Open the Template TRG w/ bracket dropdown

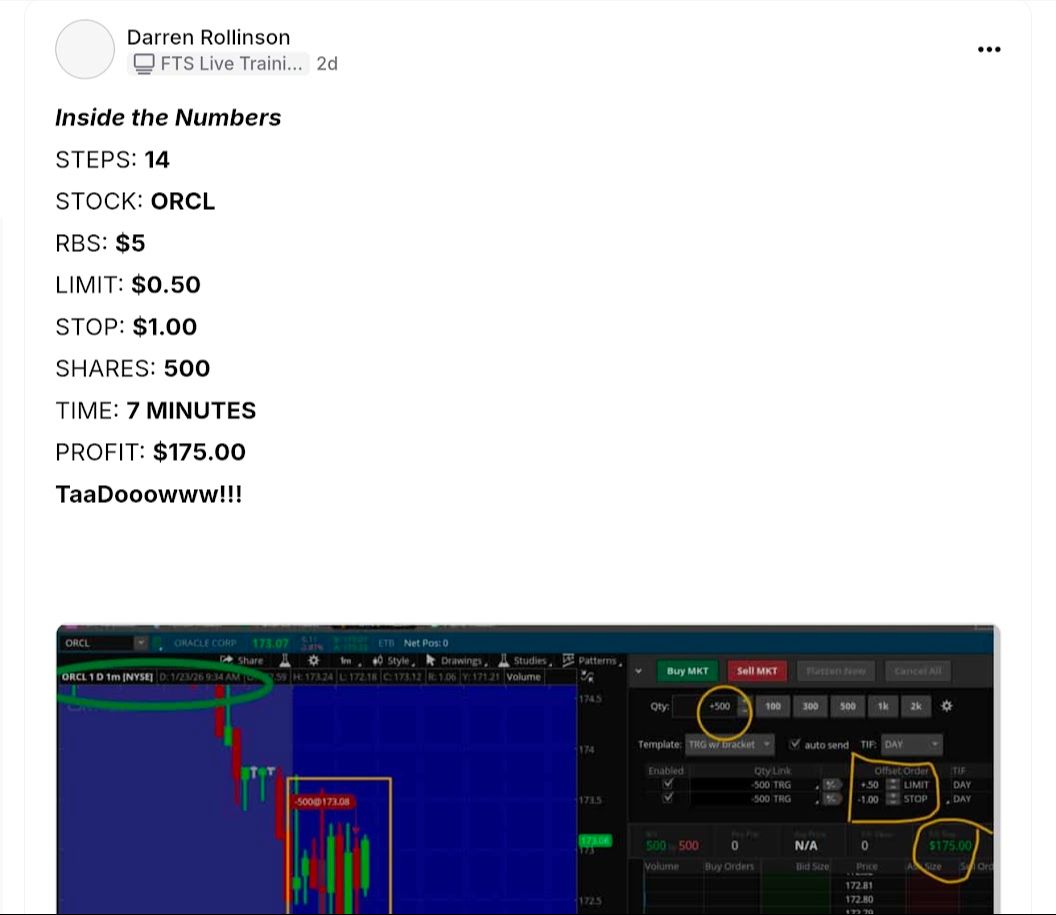click(x=729, y=744)
